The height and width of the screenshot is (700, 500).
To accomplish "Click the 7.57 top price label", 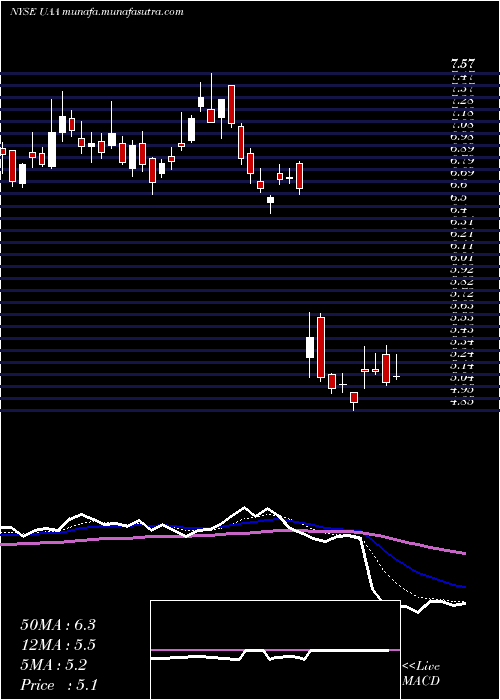I will coord(462,64).
